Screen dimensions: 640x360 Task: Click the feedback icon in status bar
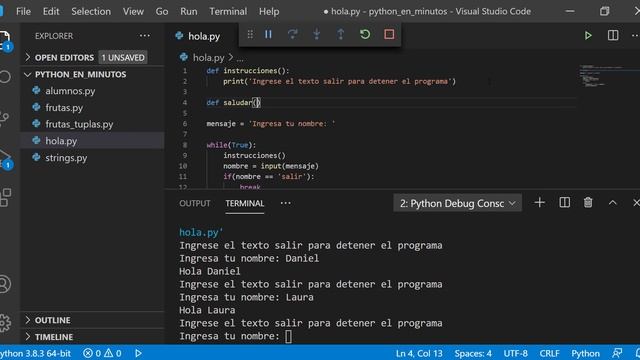617,353
